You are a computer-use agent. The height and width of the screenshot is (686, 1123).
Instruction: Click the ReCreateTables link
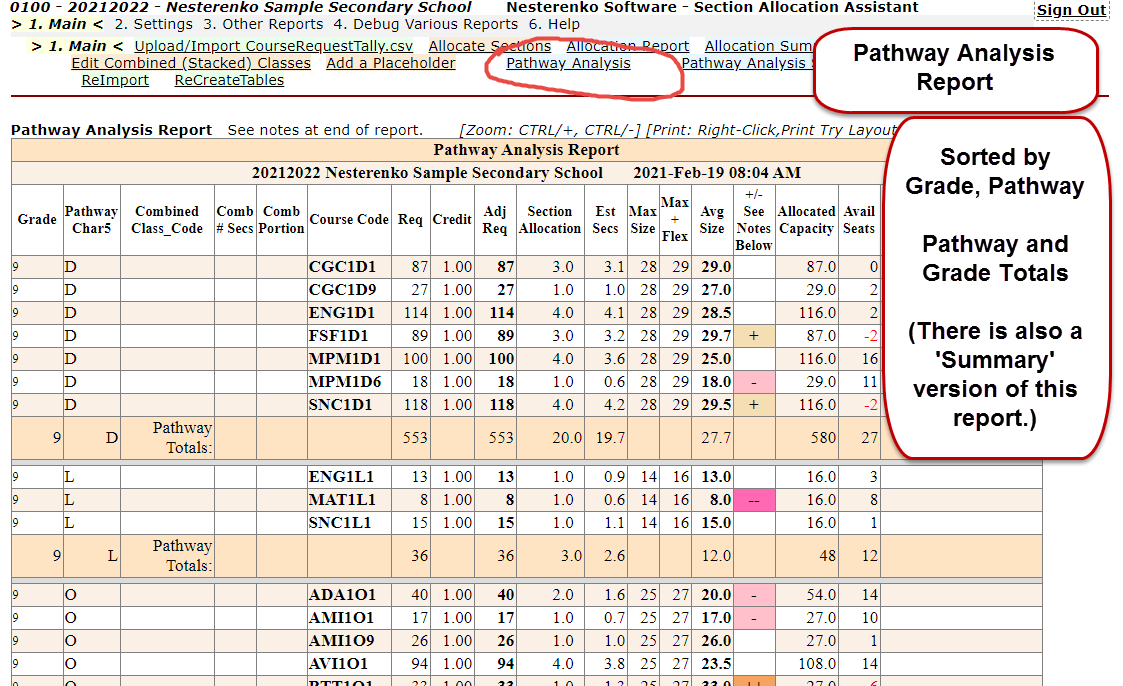point(229,80)
